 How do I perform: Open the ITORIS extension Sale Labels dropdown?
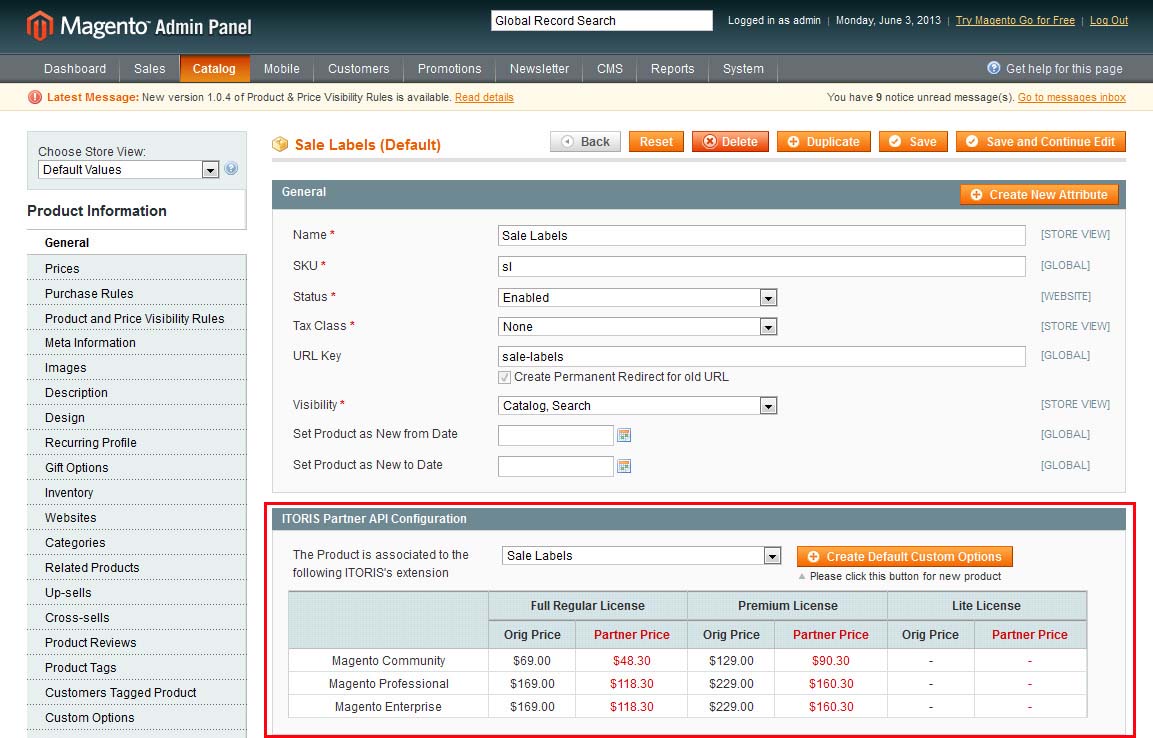click(x=641, y=556)
